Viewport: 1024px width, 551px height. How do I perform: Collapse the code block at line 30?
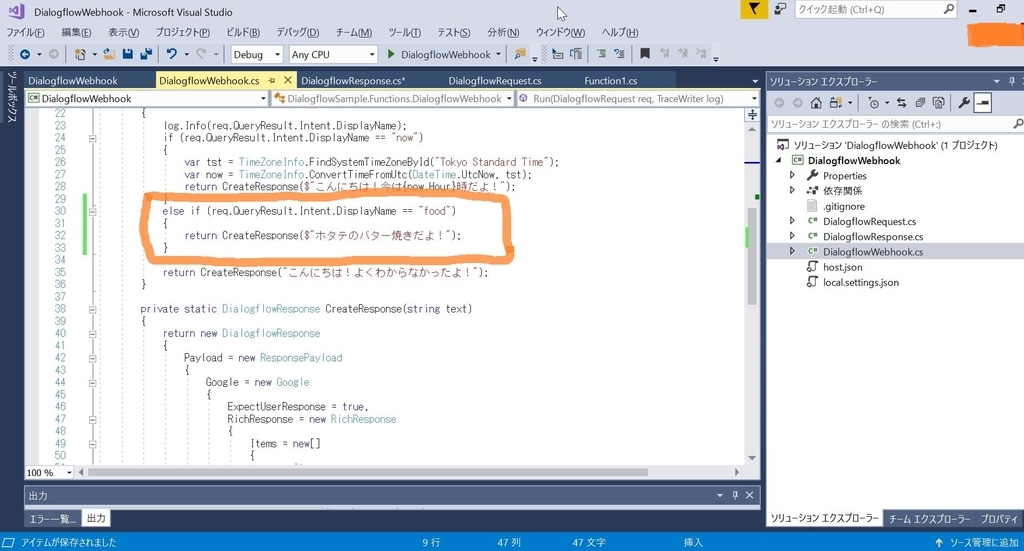(93, 212)
